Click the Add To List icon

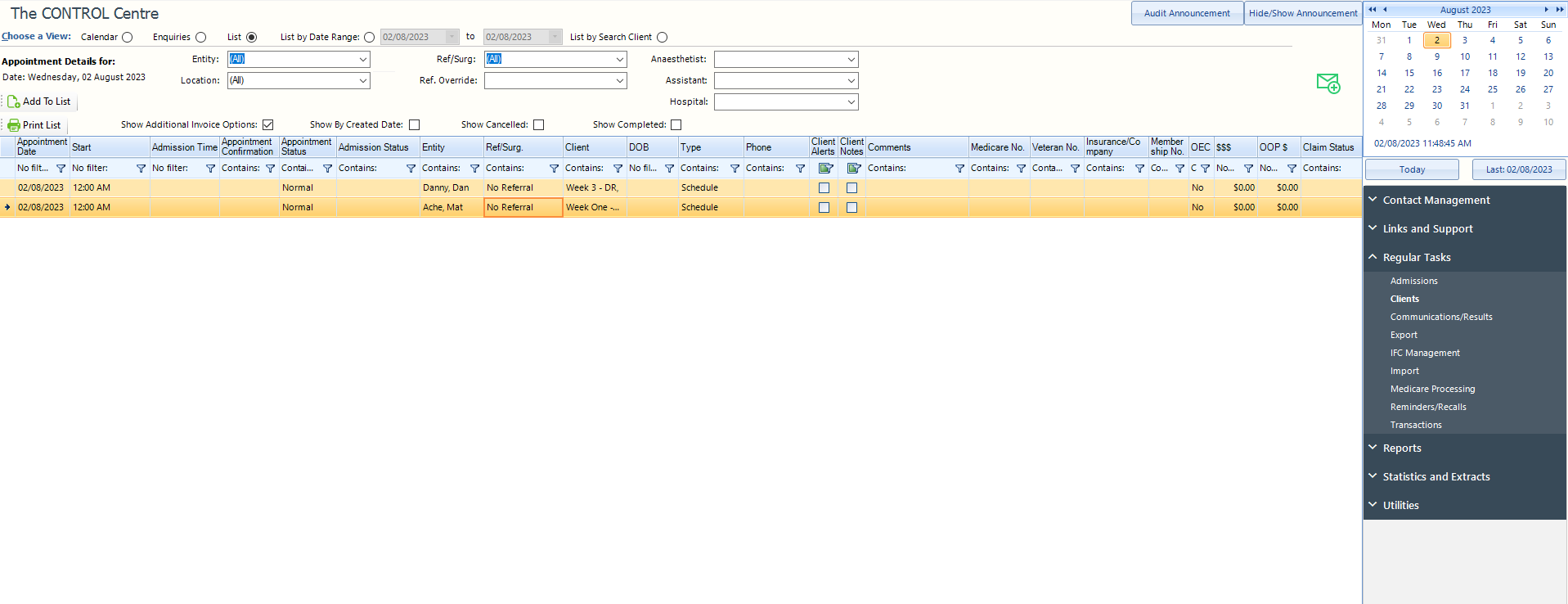tap(13, 101)
